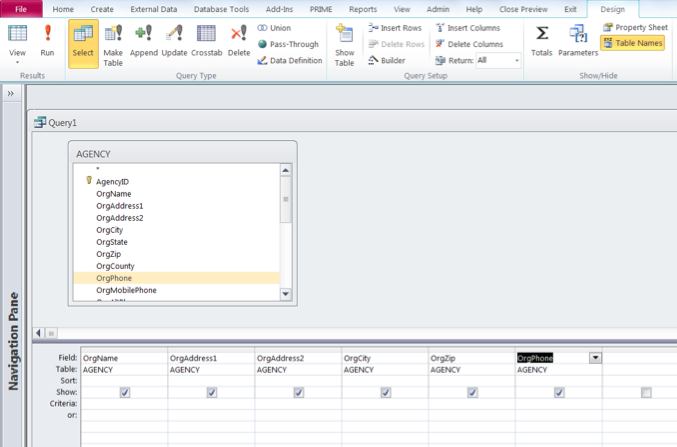Expand the Navigation Pane
The height and width of the screenshot is (447, 677).
(x=10, y=93)
